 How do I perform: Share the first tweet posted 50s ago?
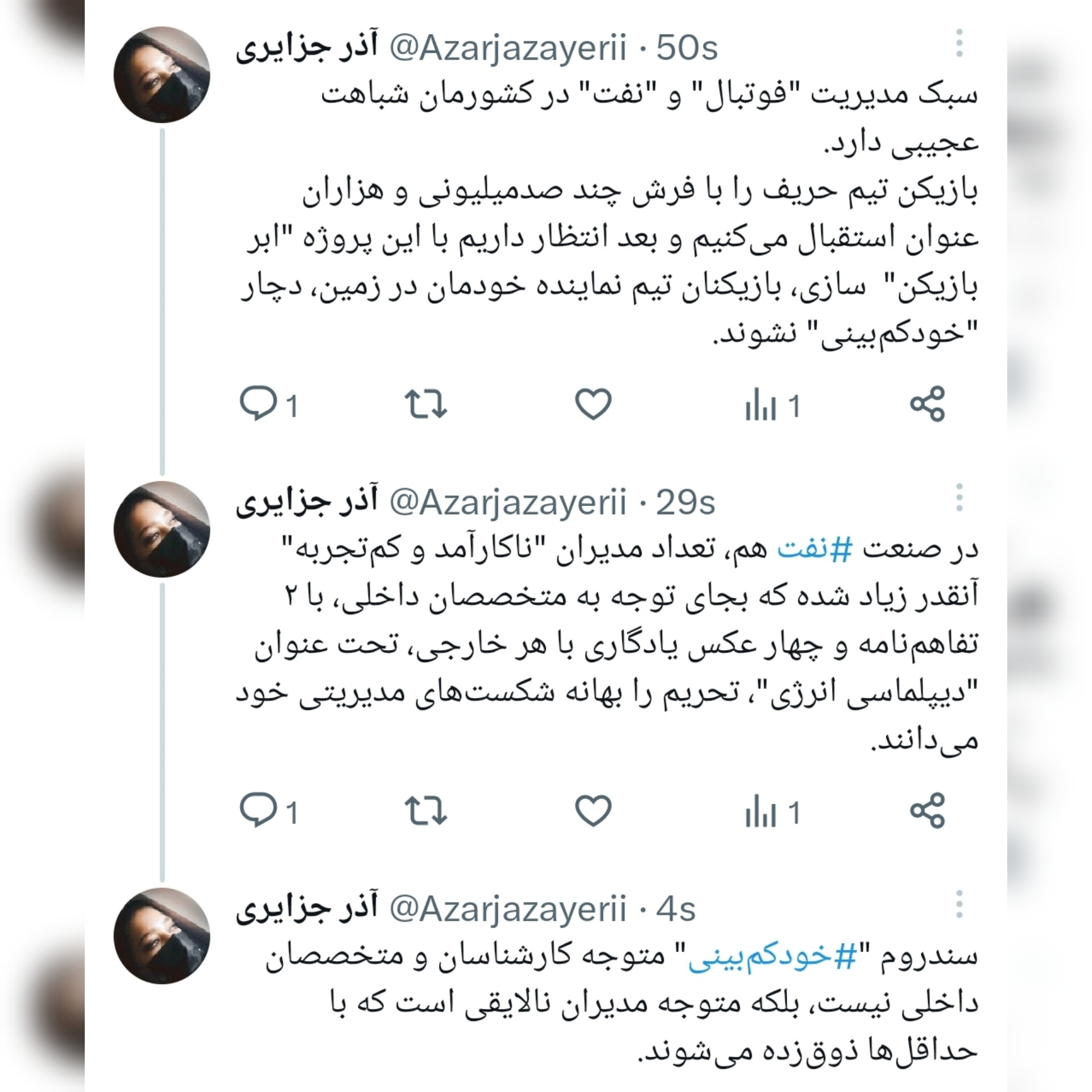click(x=927, y=404)
